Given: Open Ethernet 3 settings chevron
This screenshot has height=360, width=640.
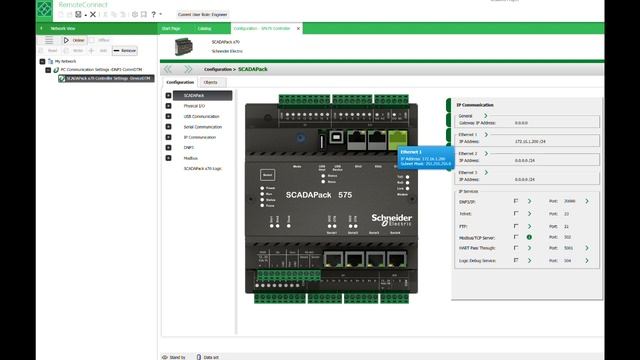Looking at the screenshot, I should point(486,173).
